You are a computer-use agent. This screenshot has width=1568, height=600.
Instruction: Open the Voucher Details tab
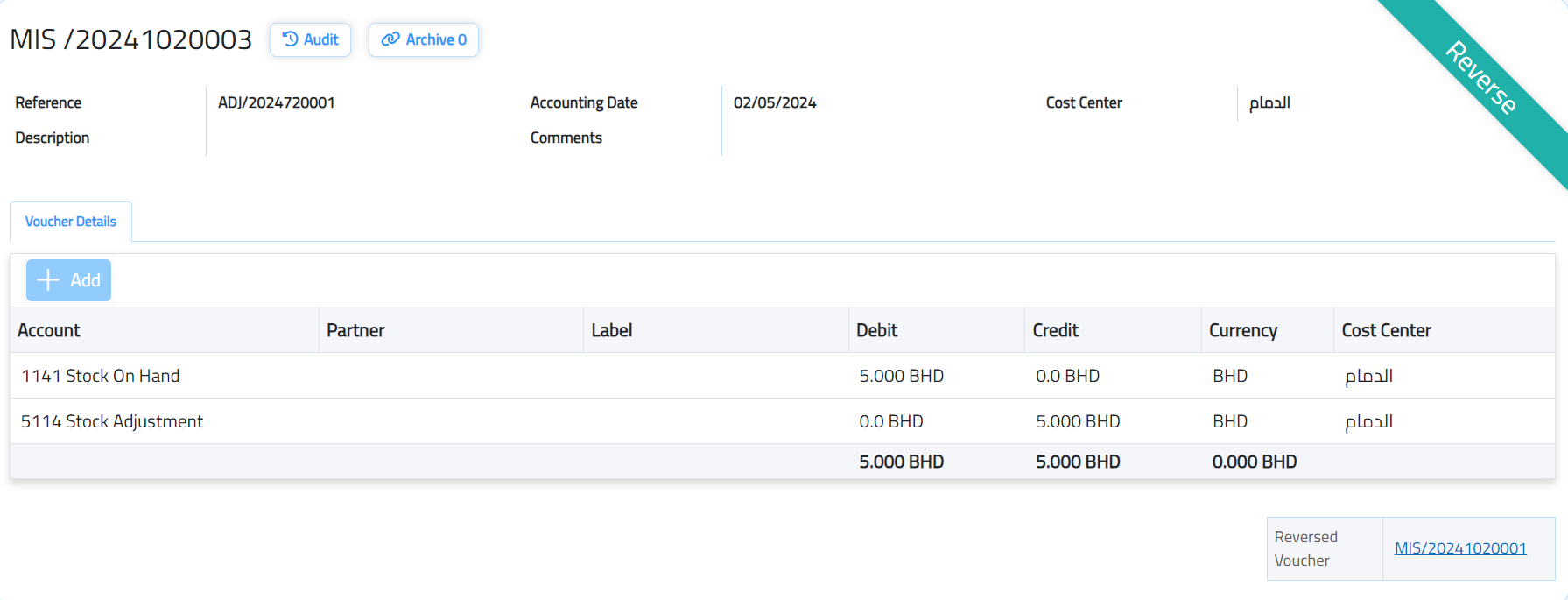click(x=71, y=222)
